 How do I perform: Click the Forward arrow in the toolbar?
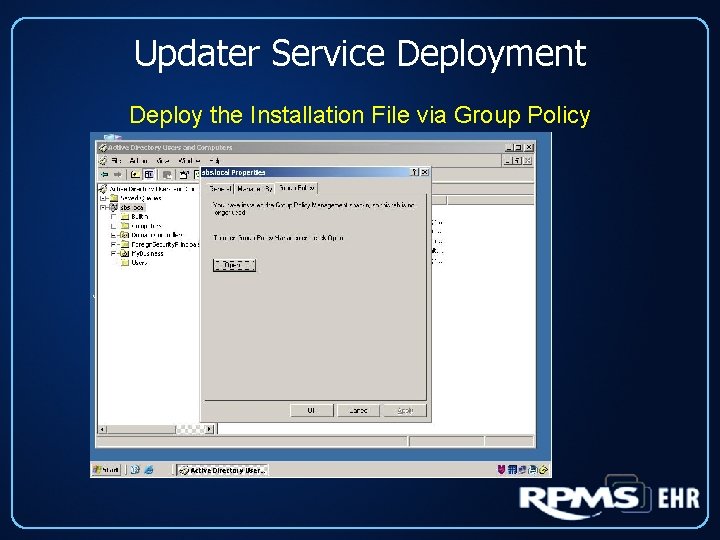click(118, 174)
